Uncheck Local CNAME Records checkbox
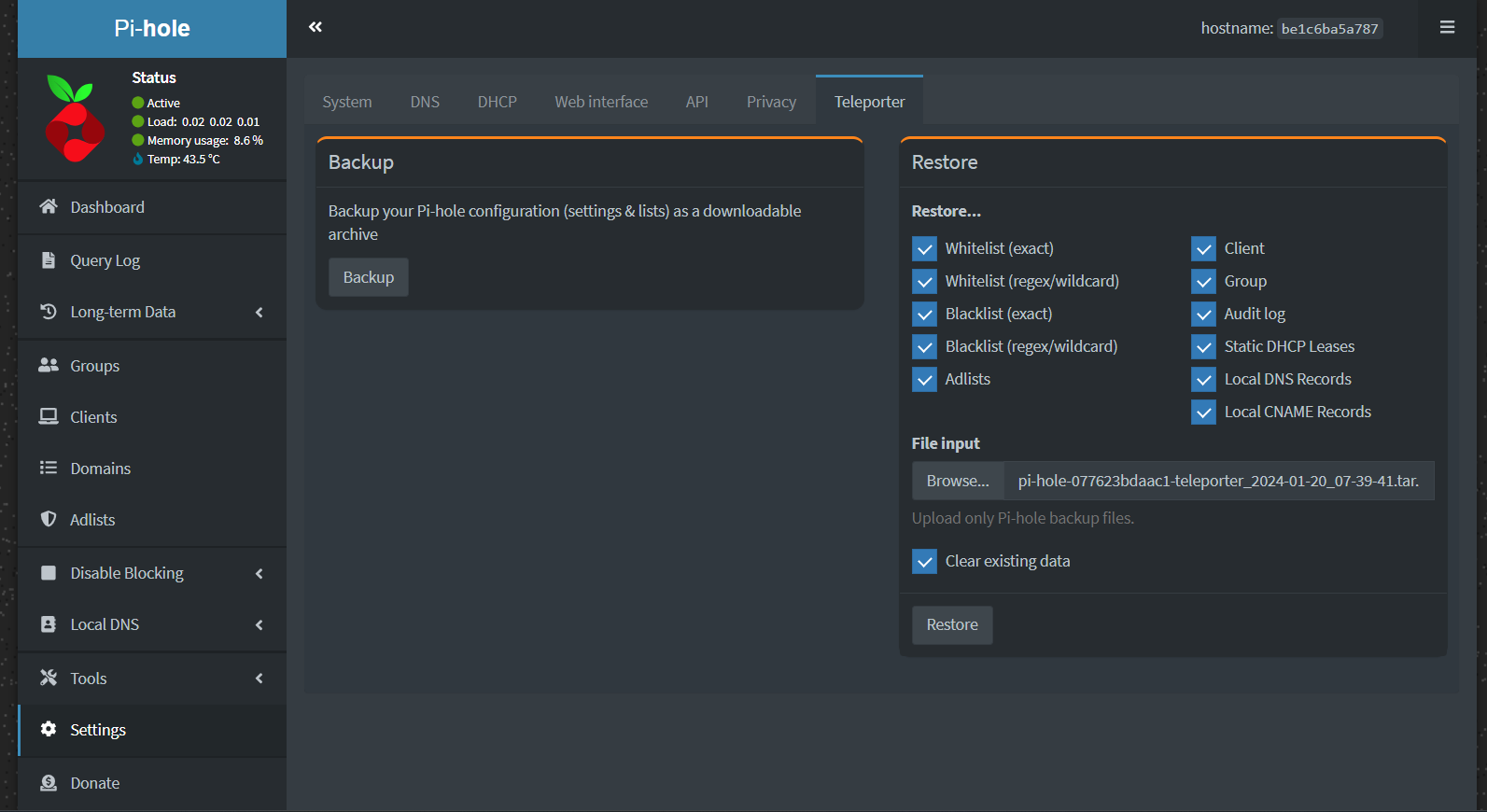Image resolution: width=1487 pixels, height=812 pixels. coord(1204,412)
